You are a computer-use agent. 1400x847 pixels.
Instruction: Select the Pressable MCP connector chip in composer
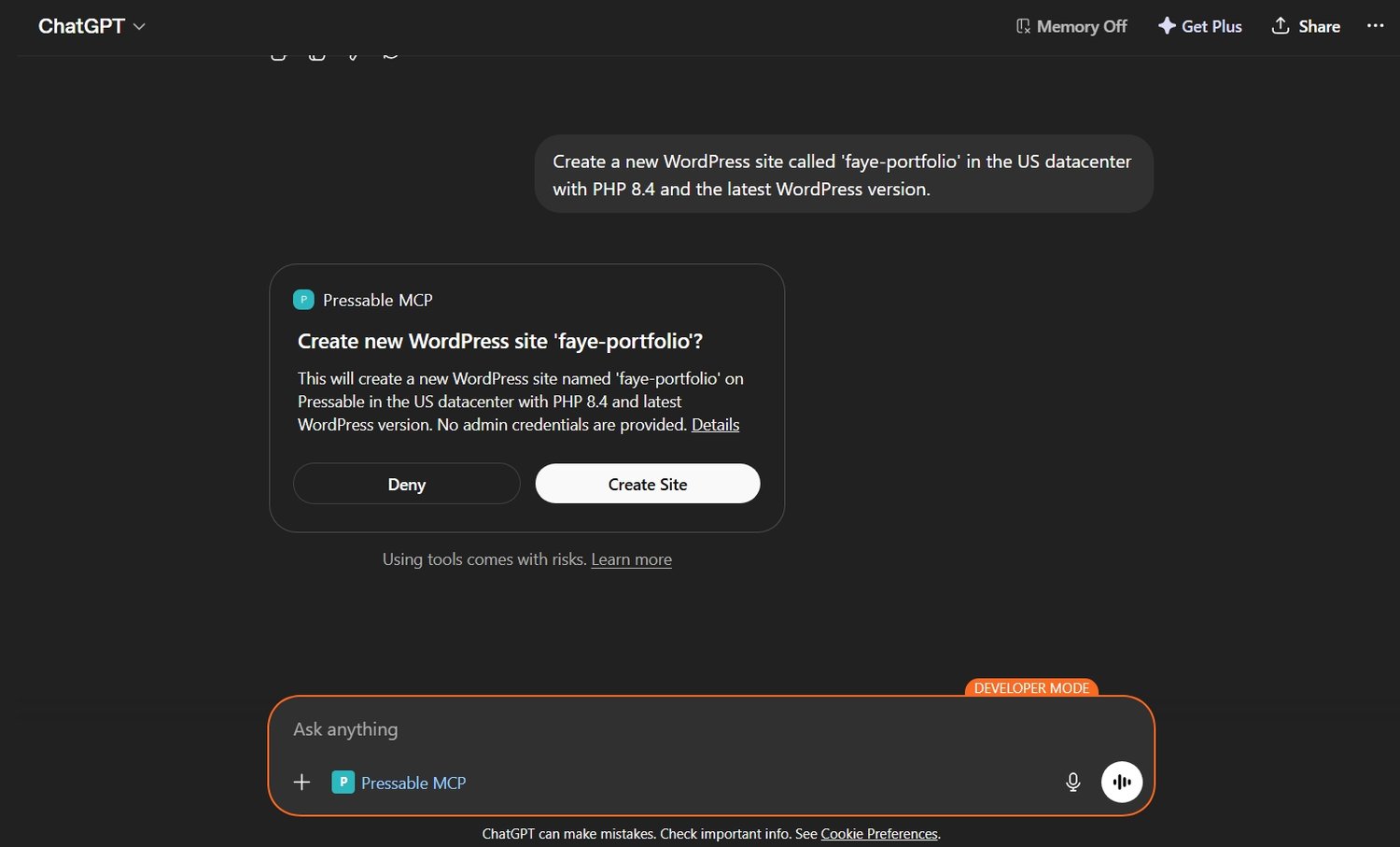[399, 783]
